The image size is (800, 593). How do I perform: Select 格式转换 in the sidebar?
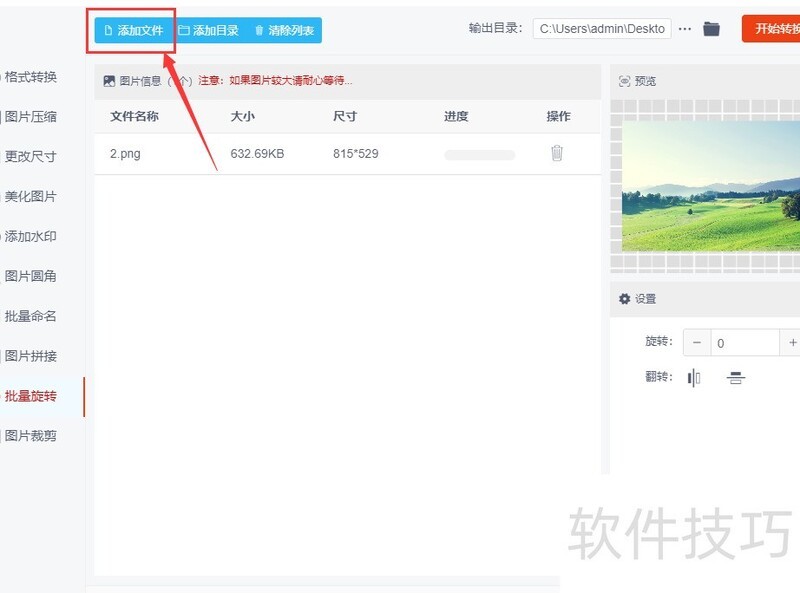click(x=31, y=77)
